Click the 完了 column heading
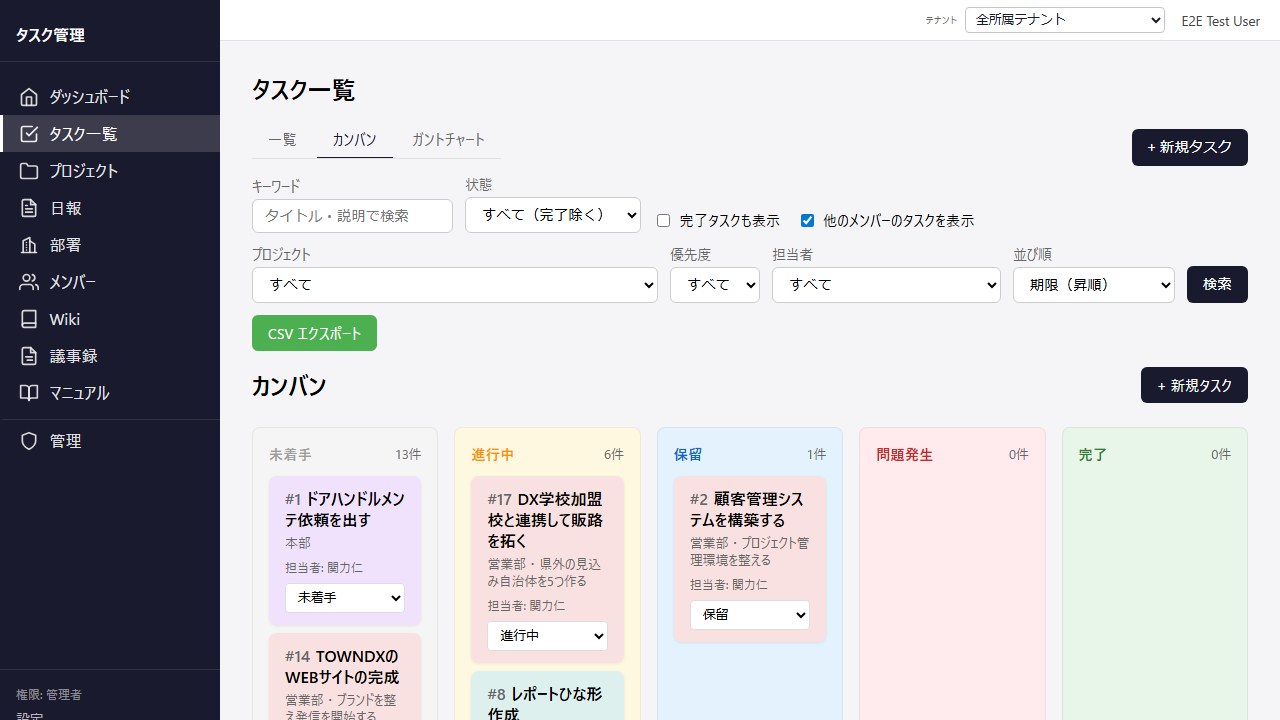 point(1093,455)
